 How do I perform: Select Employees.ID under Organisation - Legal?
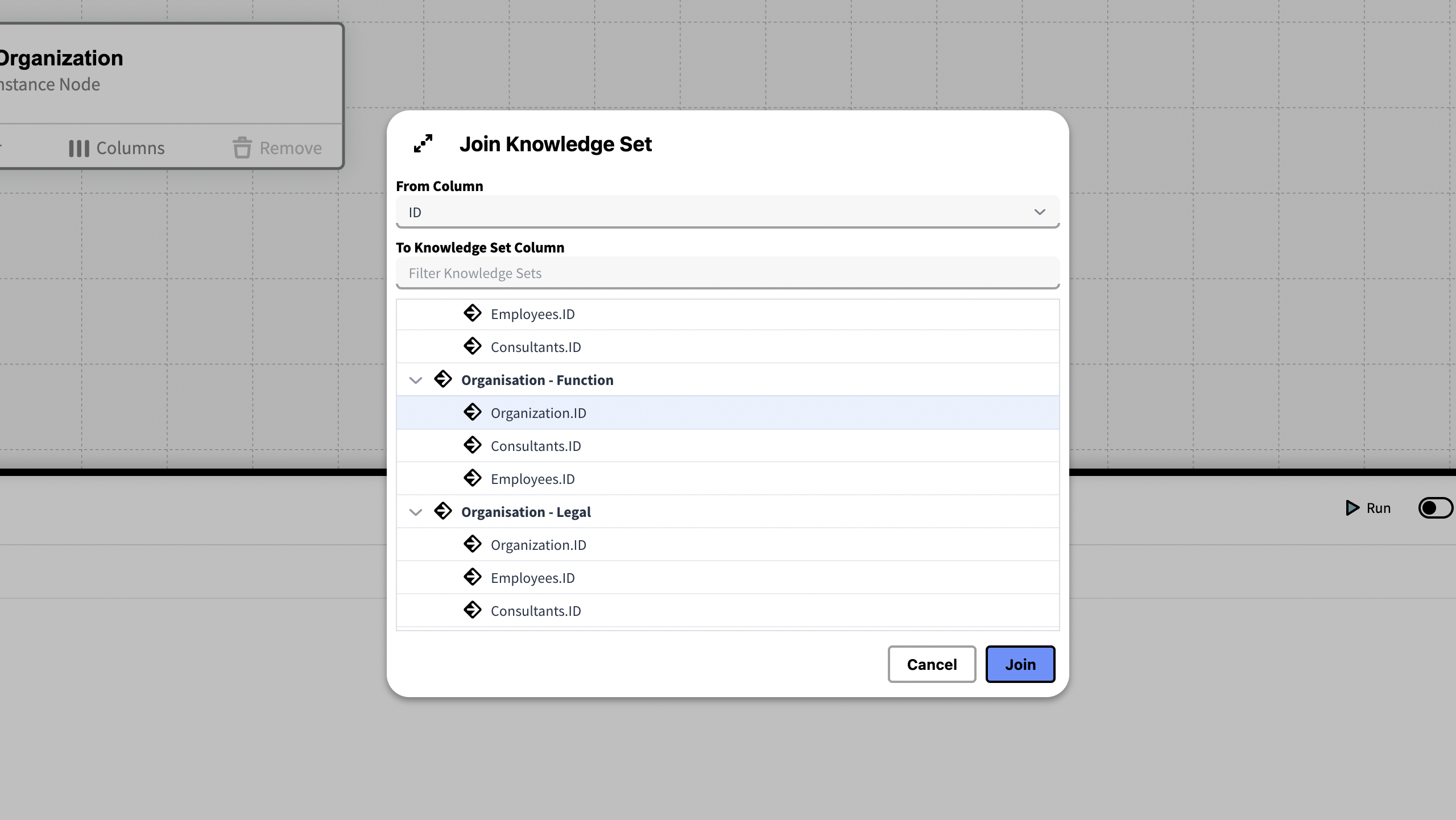[x=532, y=578]
